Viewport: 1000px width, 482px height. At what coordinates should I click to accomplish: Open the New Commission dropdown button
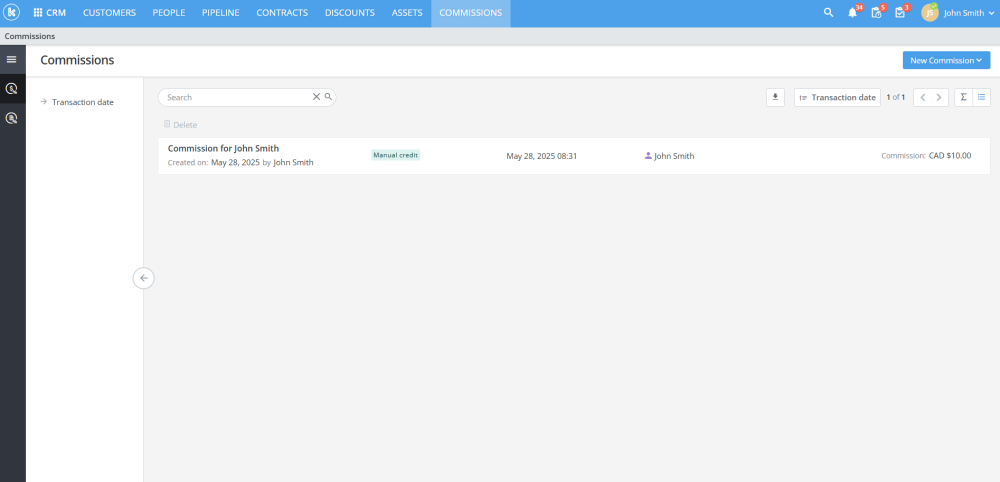(946, 61)
